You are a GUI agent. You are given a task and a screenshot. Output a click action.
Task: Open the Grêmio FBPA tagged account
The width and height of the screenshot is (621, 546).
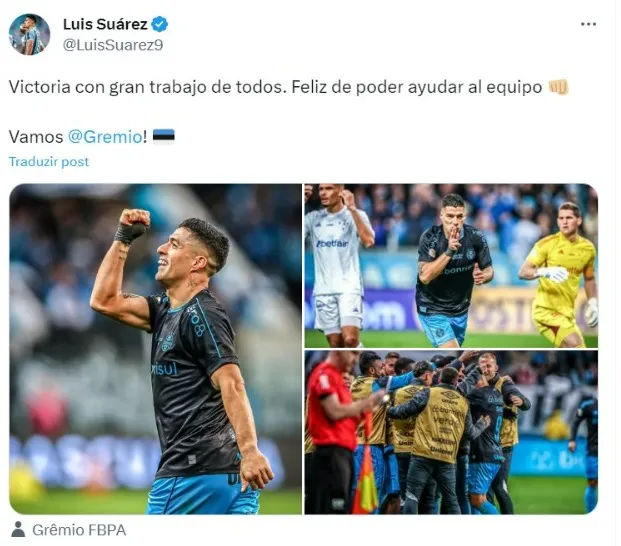[x=79, y=530]
